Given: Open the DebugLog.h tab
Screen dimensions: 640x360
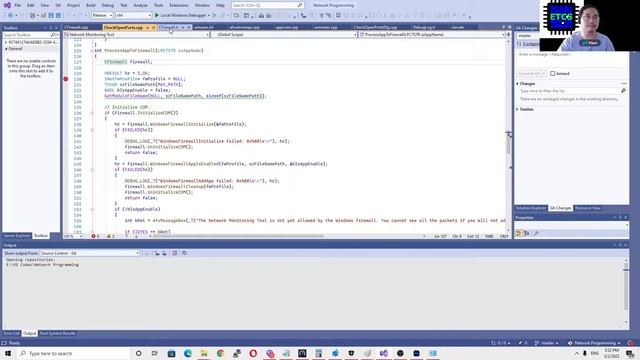Looking at the screenshot, I should click(424, 27).
